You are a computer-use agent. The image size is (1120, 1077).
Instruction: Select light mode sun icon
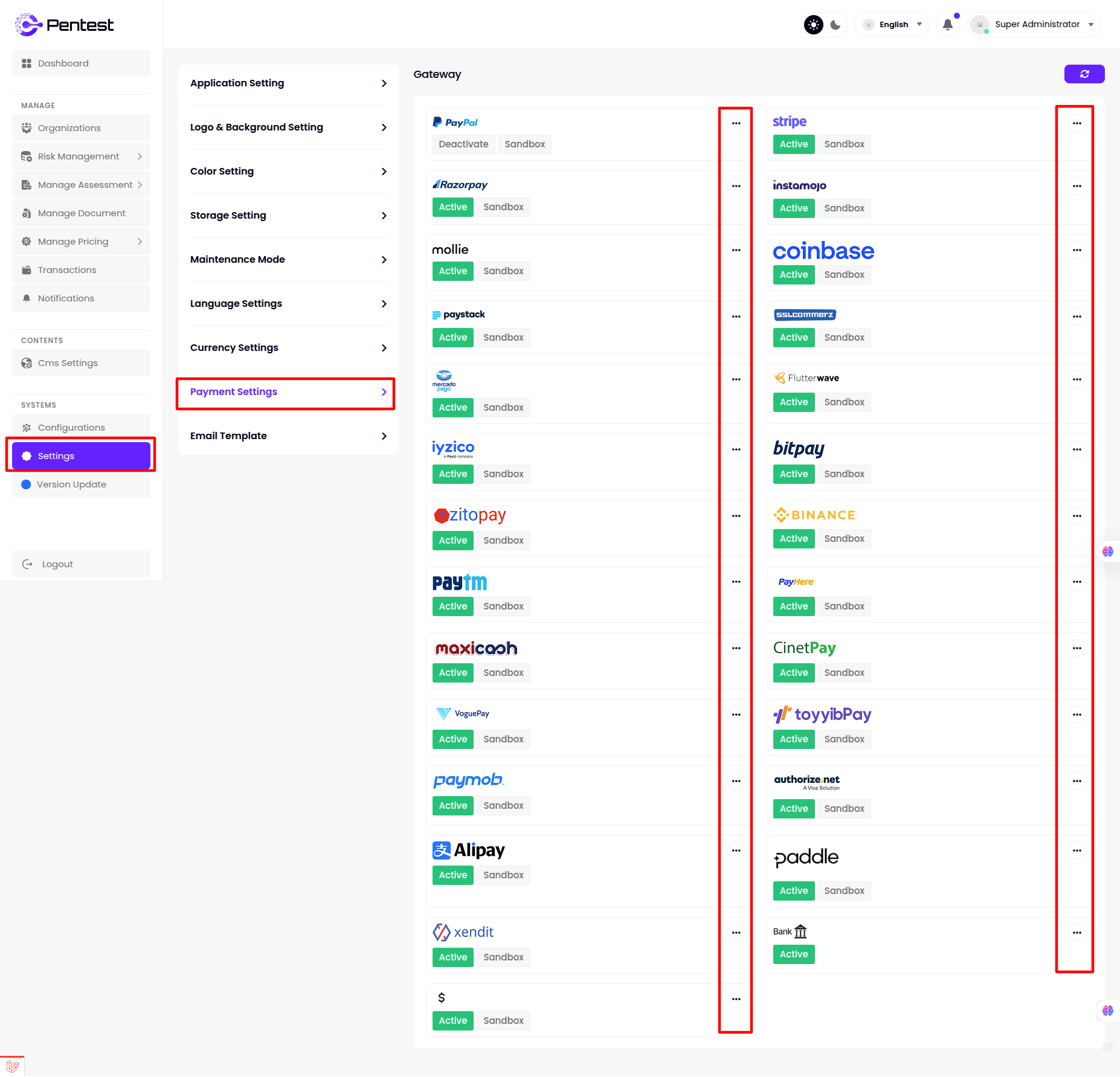[813, 25]
